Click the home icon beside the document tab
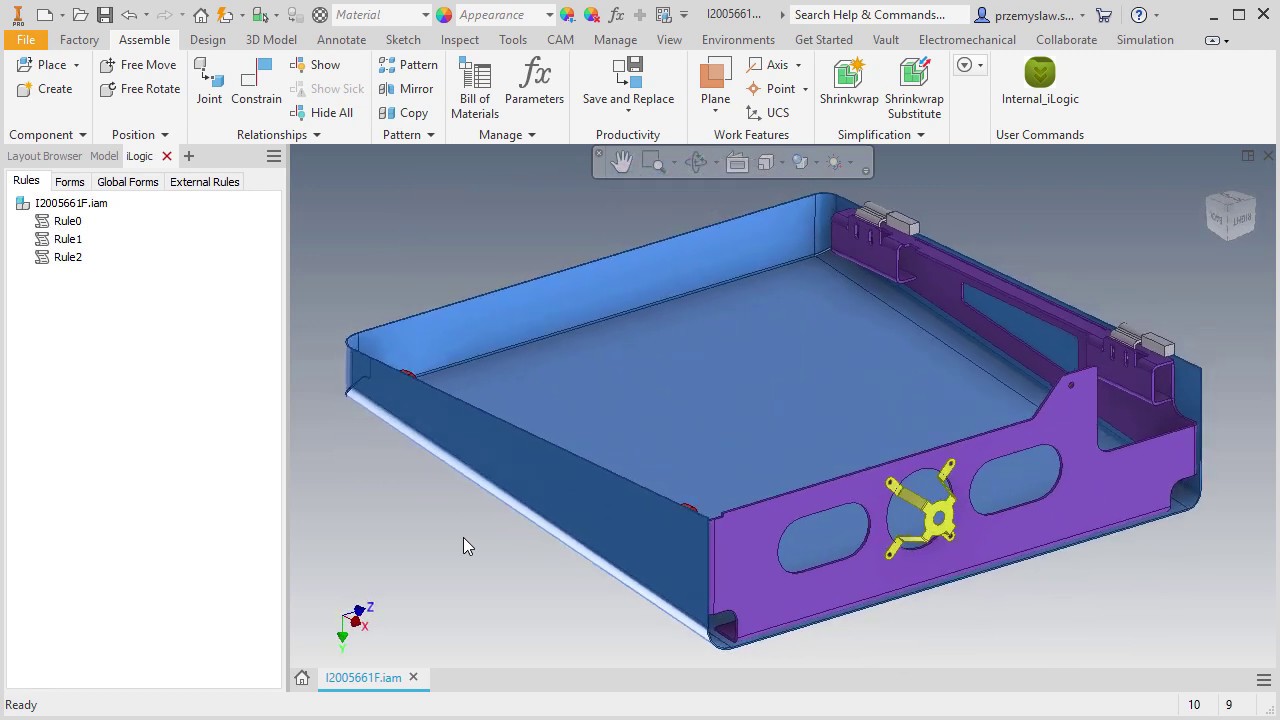Viewport: 1280px width, 720px height. (302, 678)
